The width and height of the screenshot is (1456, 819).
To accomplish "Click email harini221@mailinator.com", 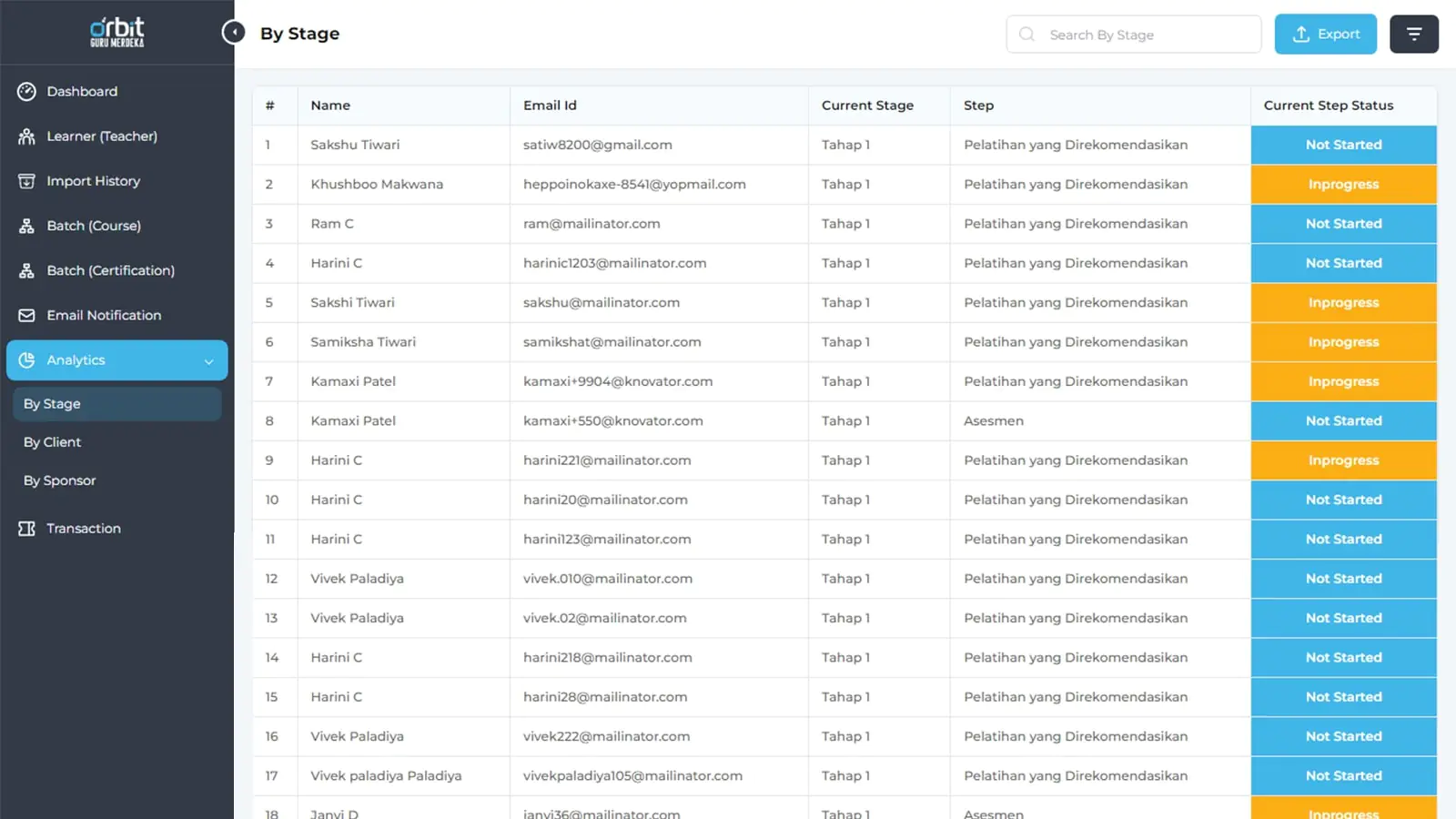I will (607, 460).
